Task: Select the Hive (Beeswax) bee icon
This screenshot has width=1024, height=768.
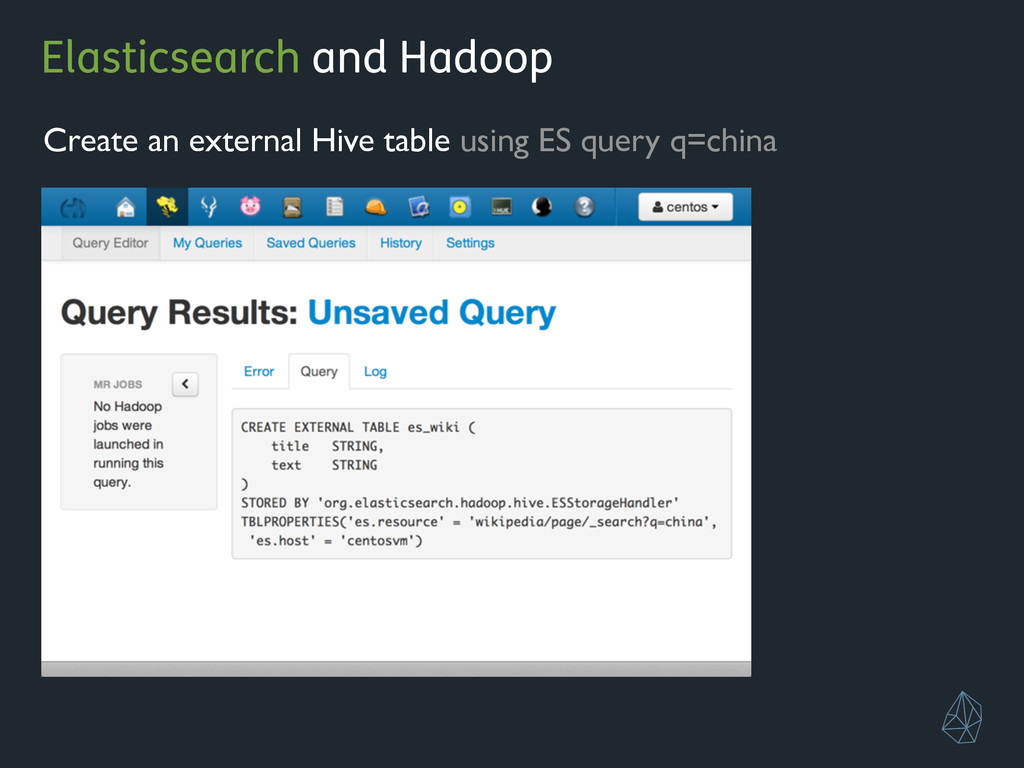Action: coord(167,207)
